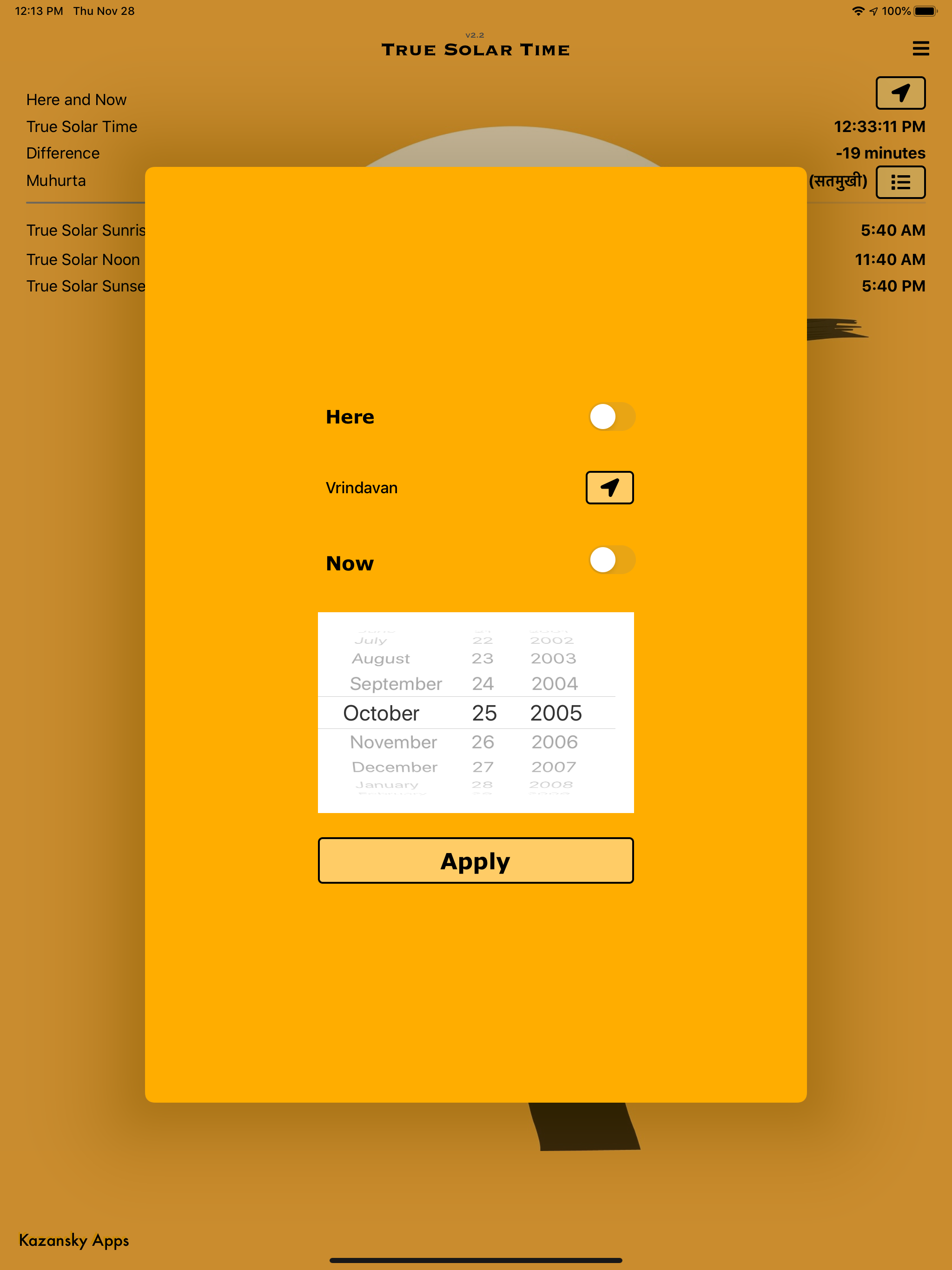This screenshot has height=1270, width=952.
Task: Select year 2004 in the picker
Action: pyautogui.click(x=555, y=684)
